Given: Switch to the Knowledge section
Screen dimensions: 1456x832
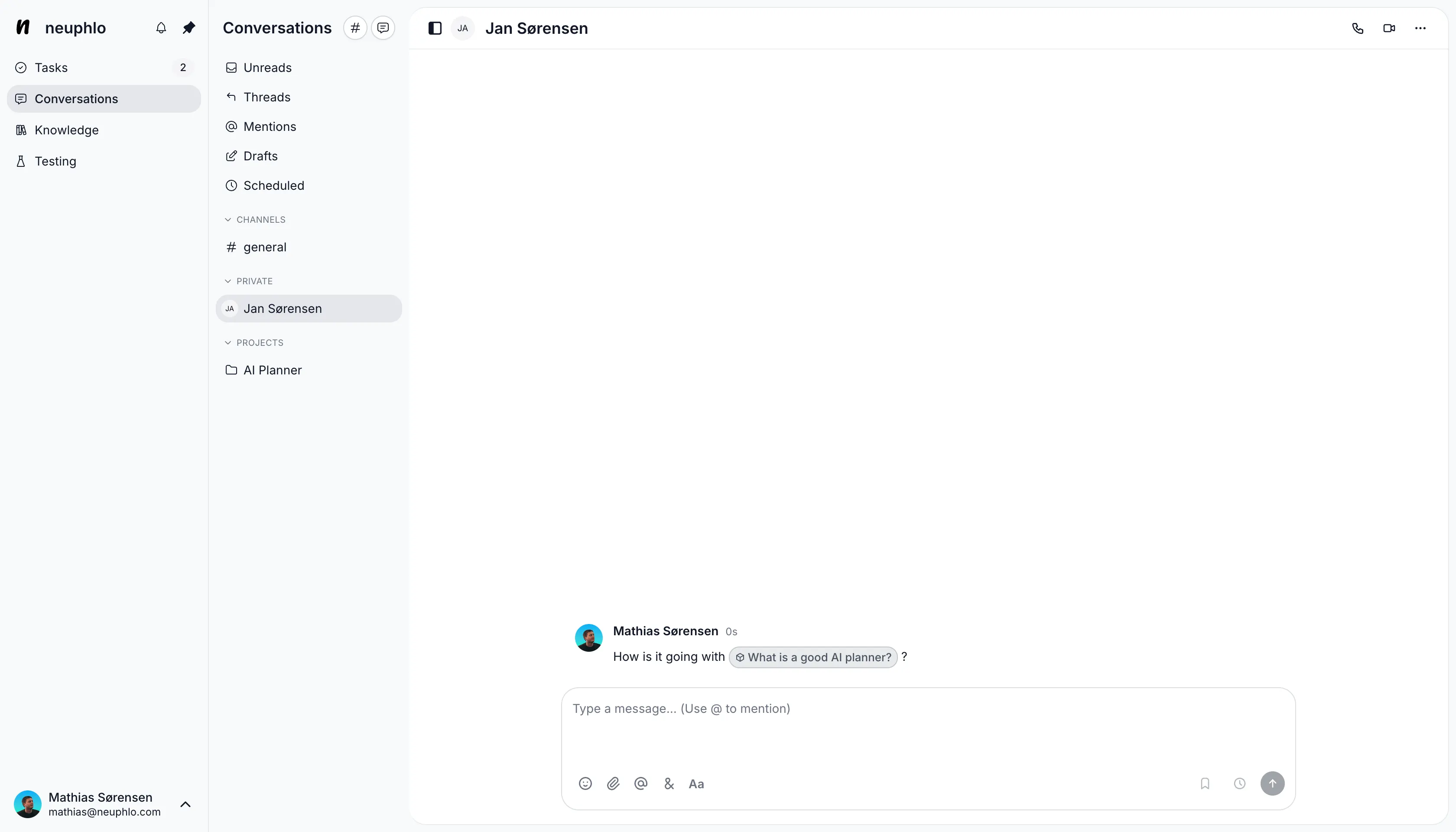Looking at the screenshot, I should 66,130.
